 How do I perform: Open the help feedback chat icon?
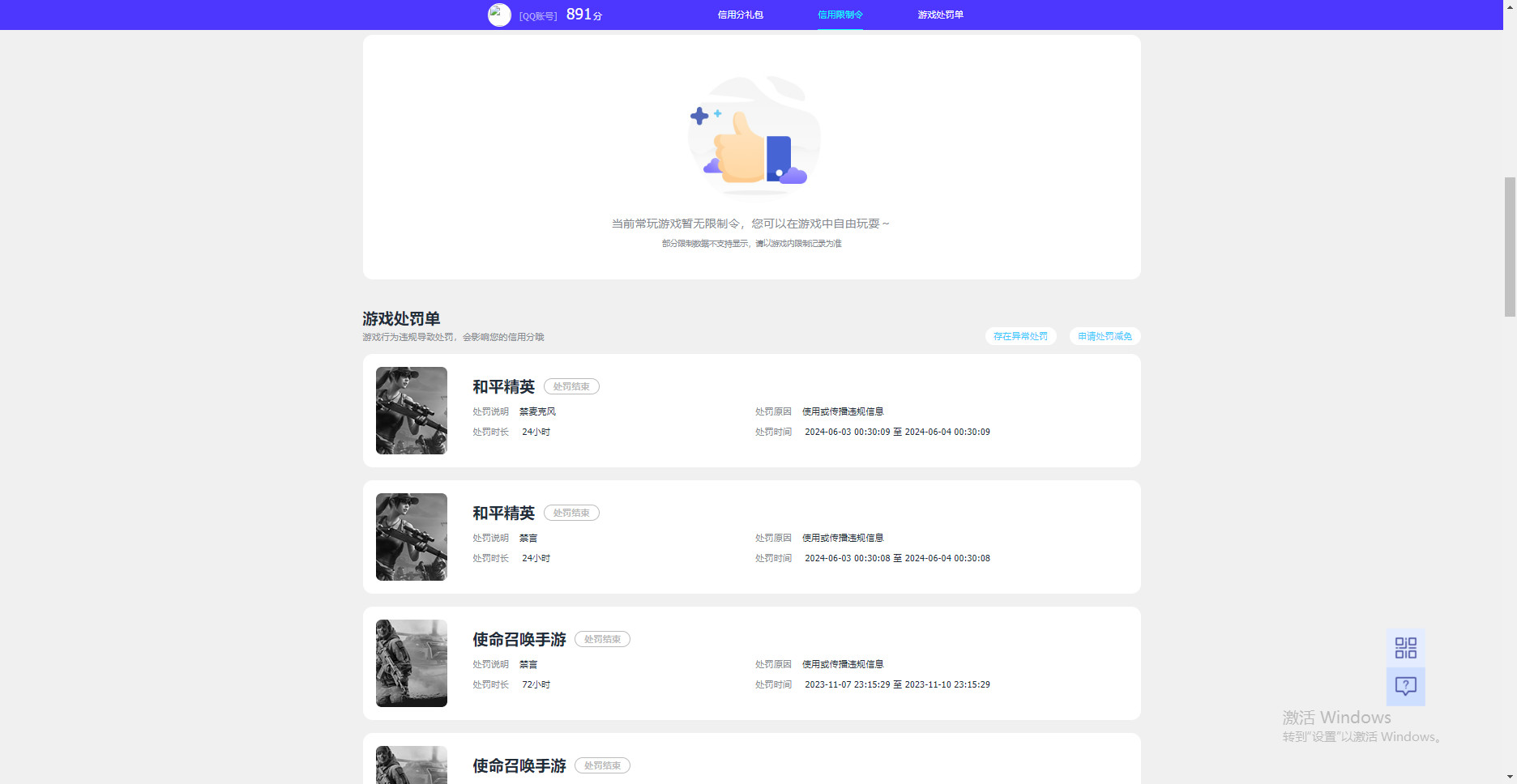pos(1406,686)
